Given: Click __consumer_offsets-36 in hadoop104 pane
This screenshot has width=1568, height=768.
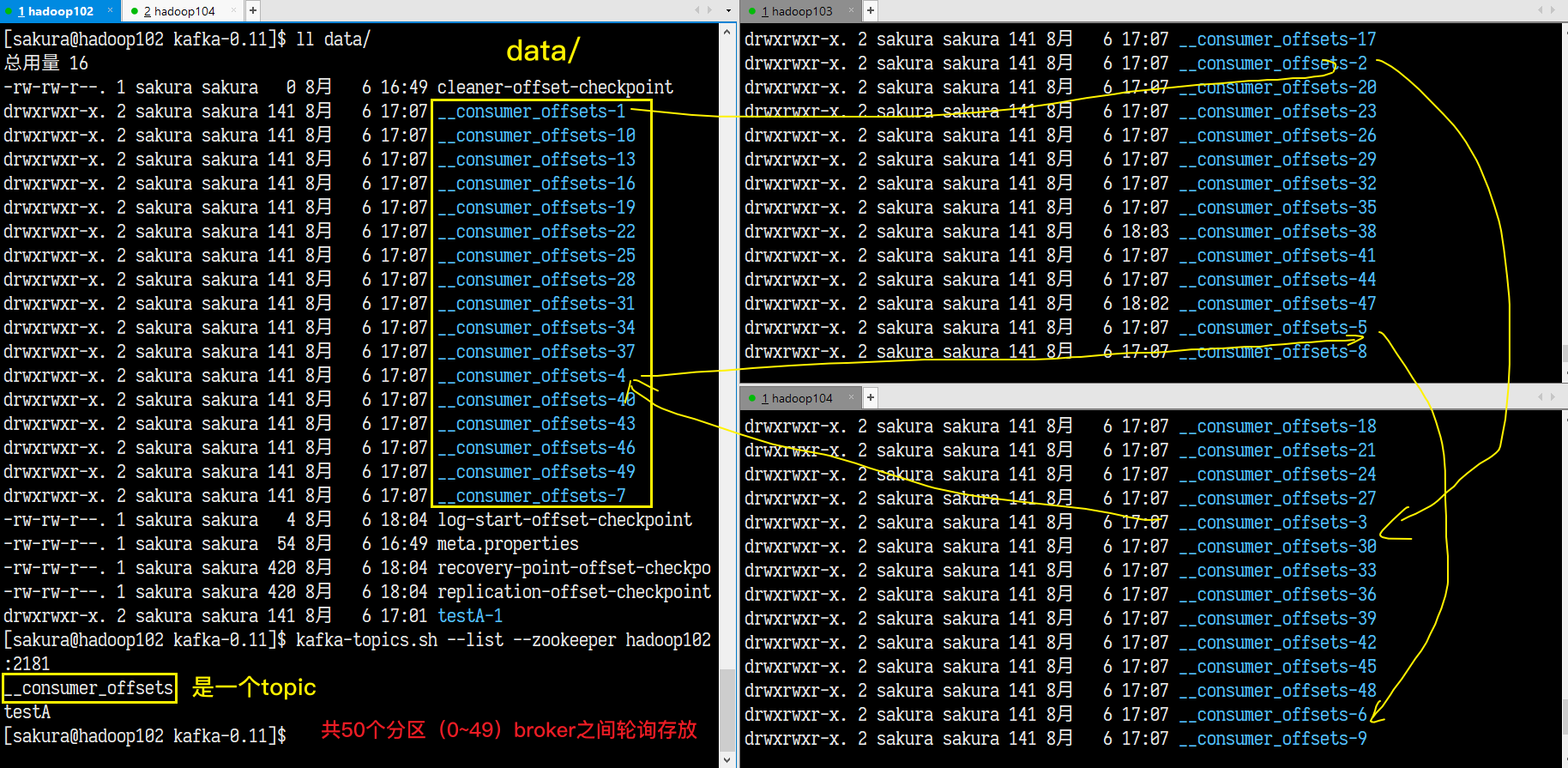Looking at the screenshot, I should 1277,595.
